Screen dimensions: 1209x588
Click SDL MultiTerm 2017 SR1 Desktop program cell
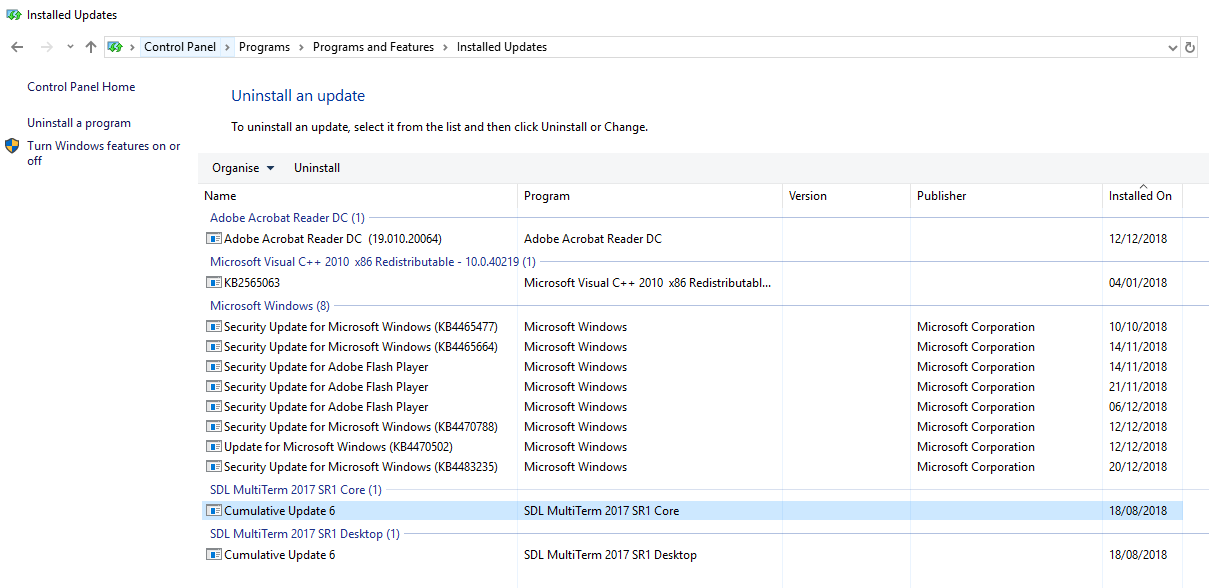tap(610, 555)
